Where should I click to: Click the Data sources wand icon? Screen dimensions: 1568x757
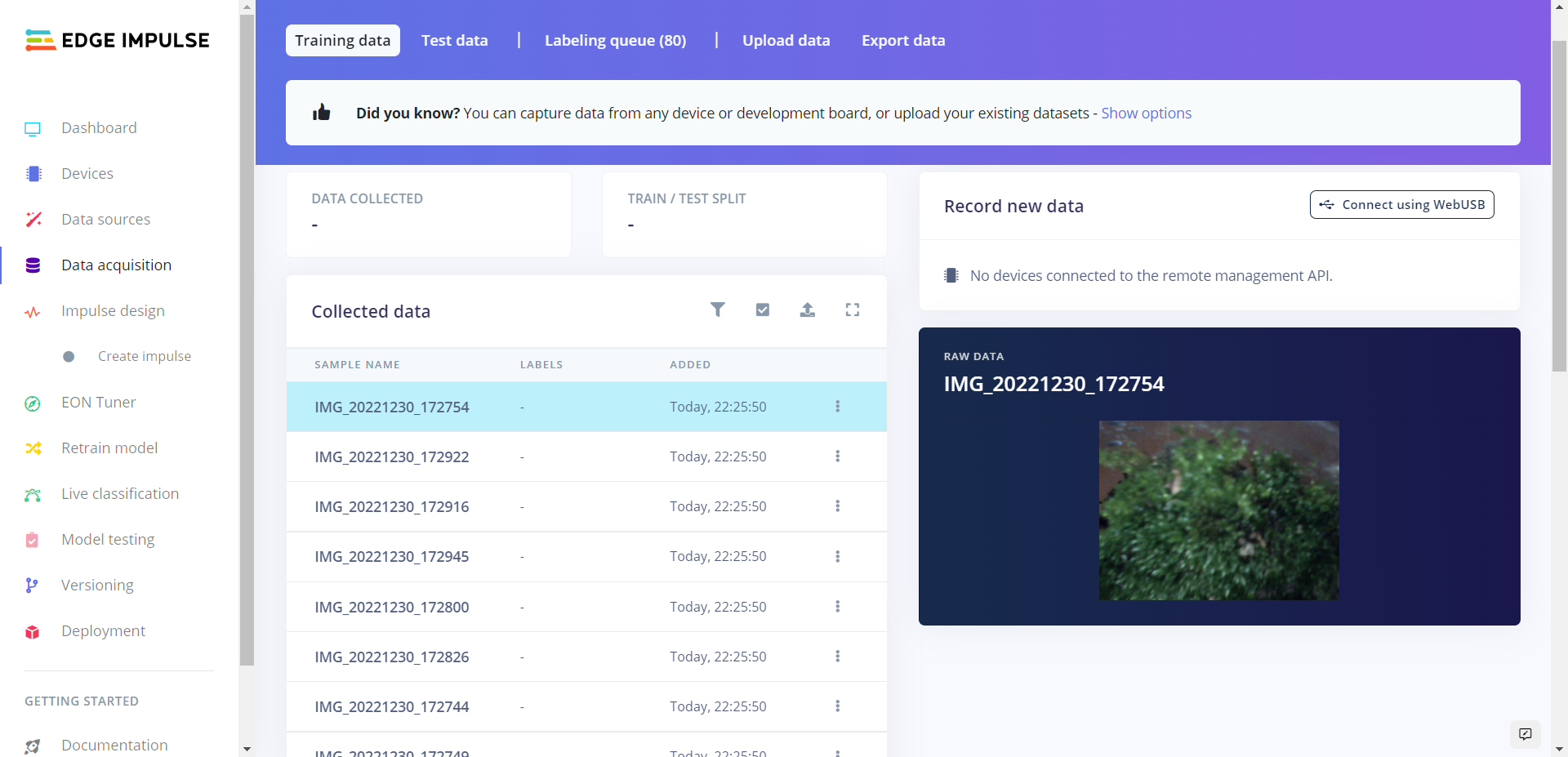[33, 220]
